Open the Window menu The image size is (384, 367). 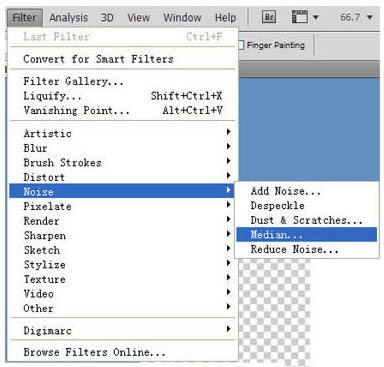[182, 17]
